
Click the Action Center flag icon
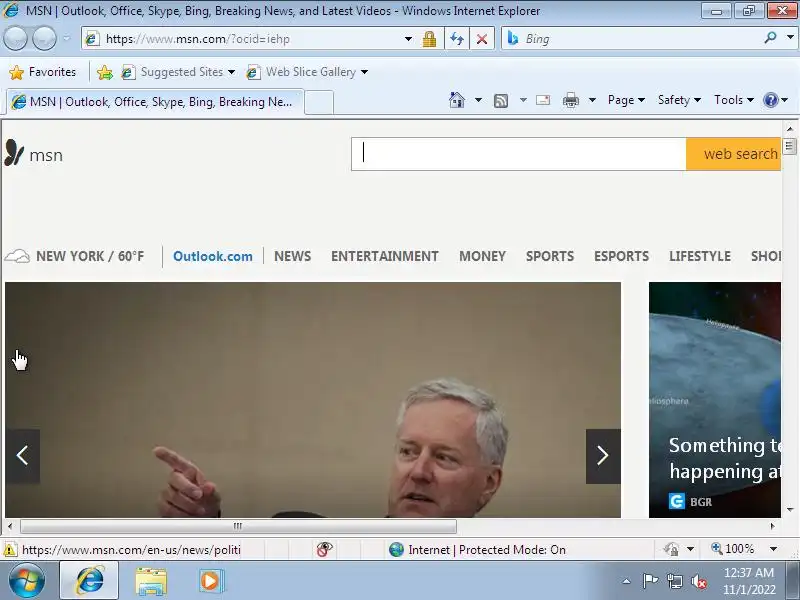(x=649, y=581)
